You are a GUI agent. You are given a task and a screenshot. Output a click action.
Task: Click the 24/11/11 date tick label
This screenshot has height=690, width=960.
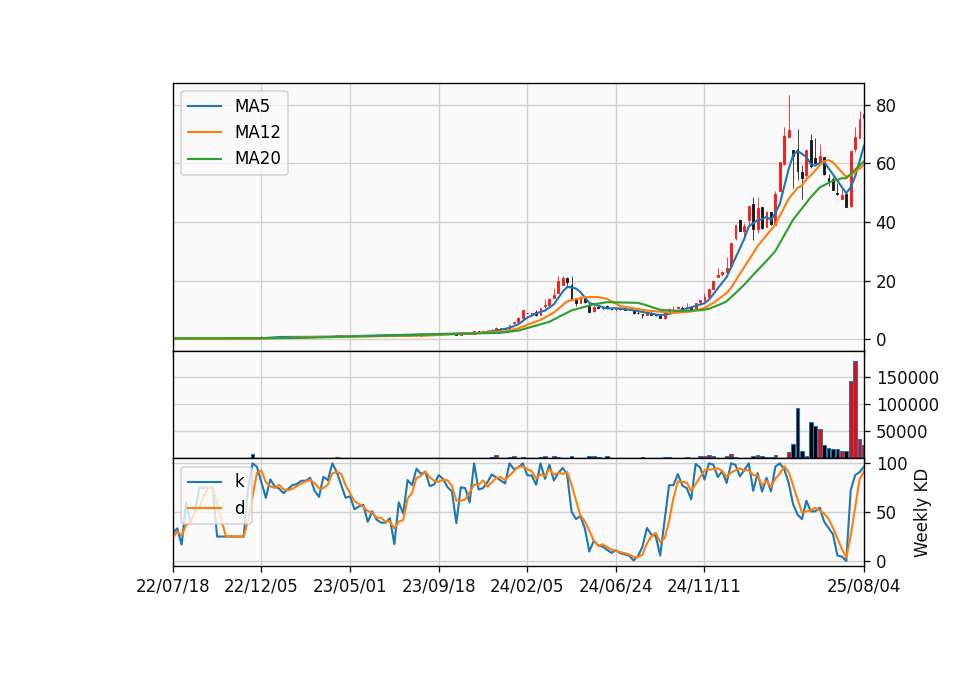click(x=703, y=586)
